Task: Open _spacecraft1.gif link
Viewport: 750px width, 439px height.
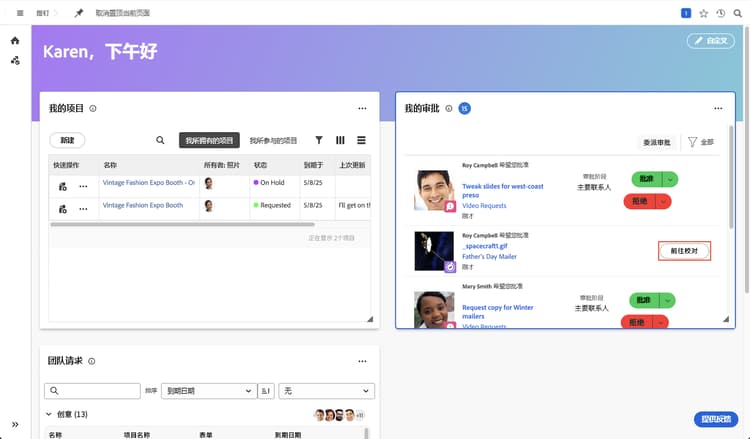Action: coord(485,246)
